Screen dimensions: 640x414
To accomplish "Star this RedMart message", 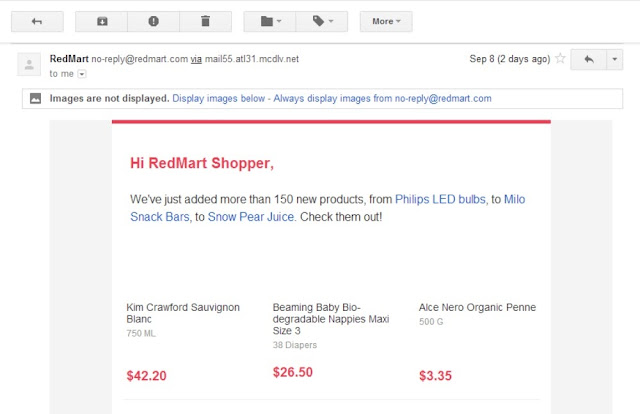I will pos(560,59).
